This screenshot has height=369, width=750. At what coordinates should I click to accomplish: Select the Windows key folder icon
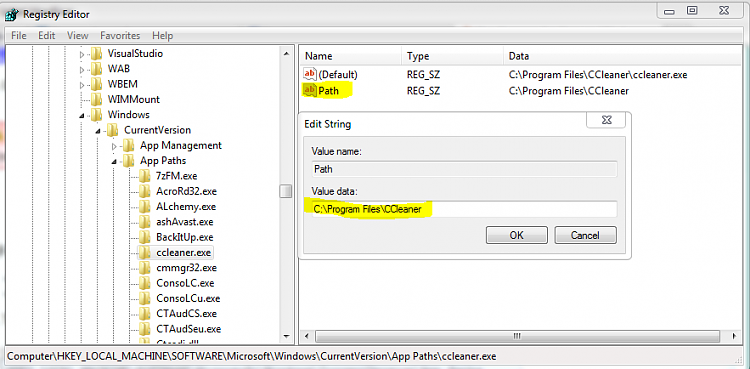97,115
